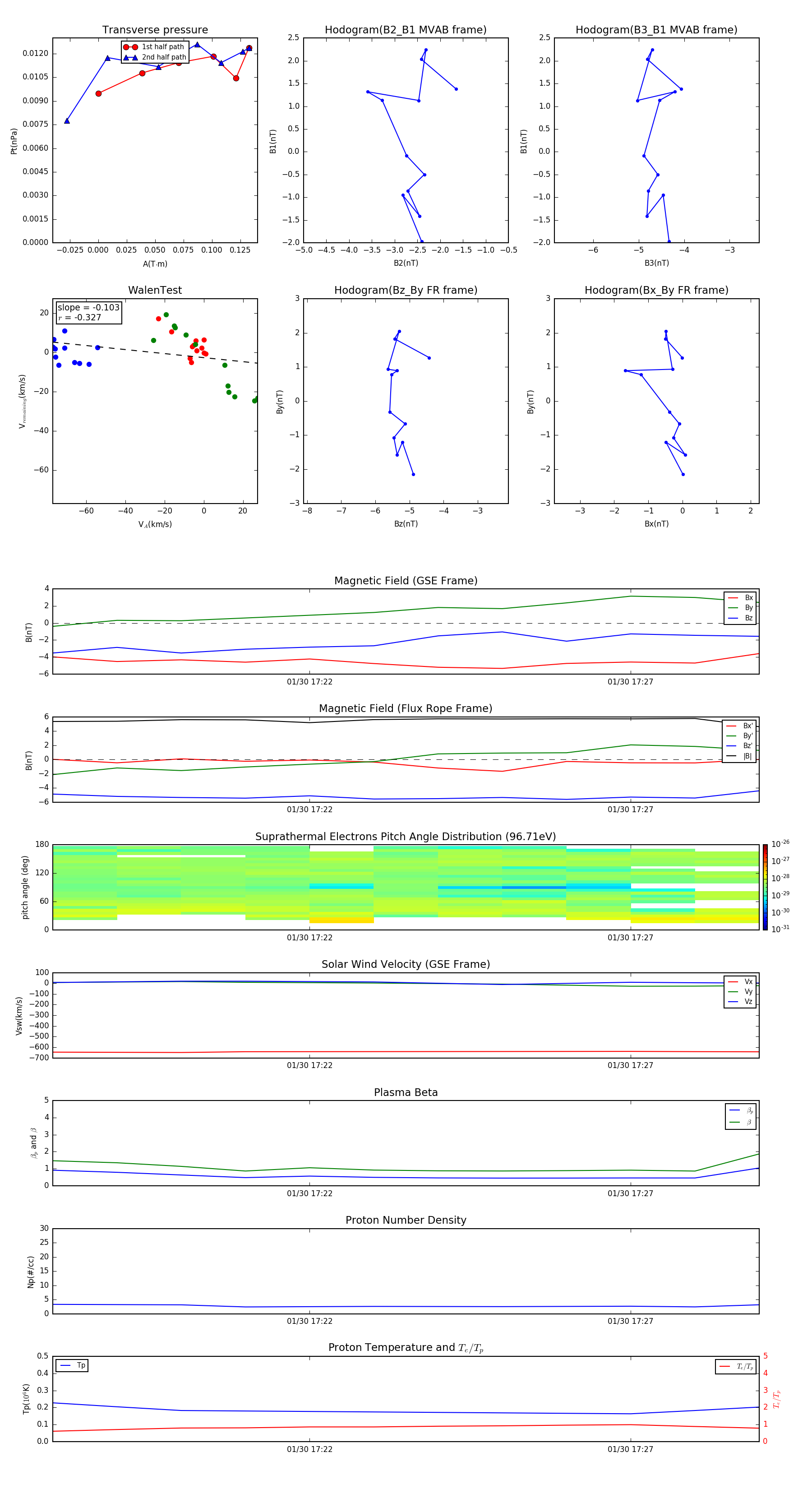Click 'Bx(nT)' x-axis label
Viewport: 812px width, 1489px height.
click(x=656, y=524)
